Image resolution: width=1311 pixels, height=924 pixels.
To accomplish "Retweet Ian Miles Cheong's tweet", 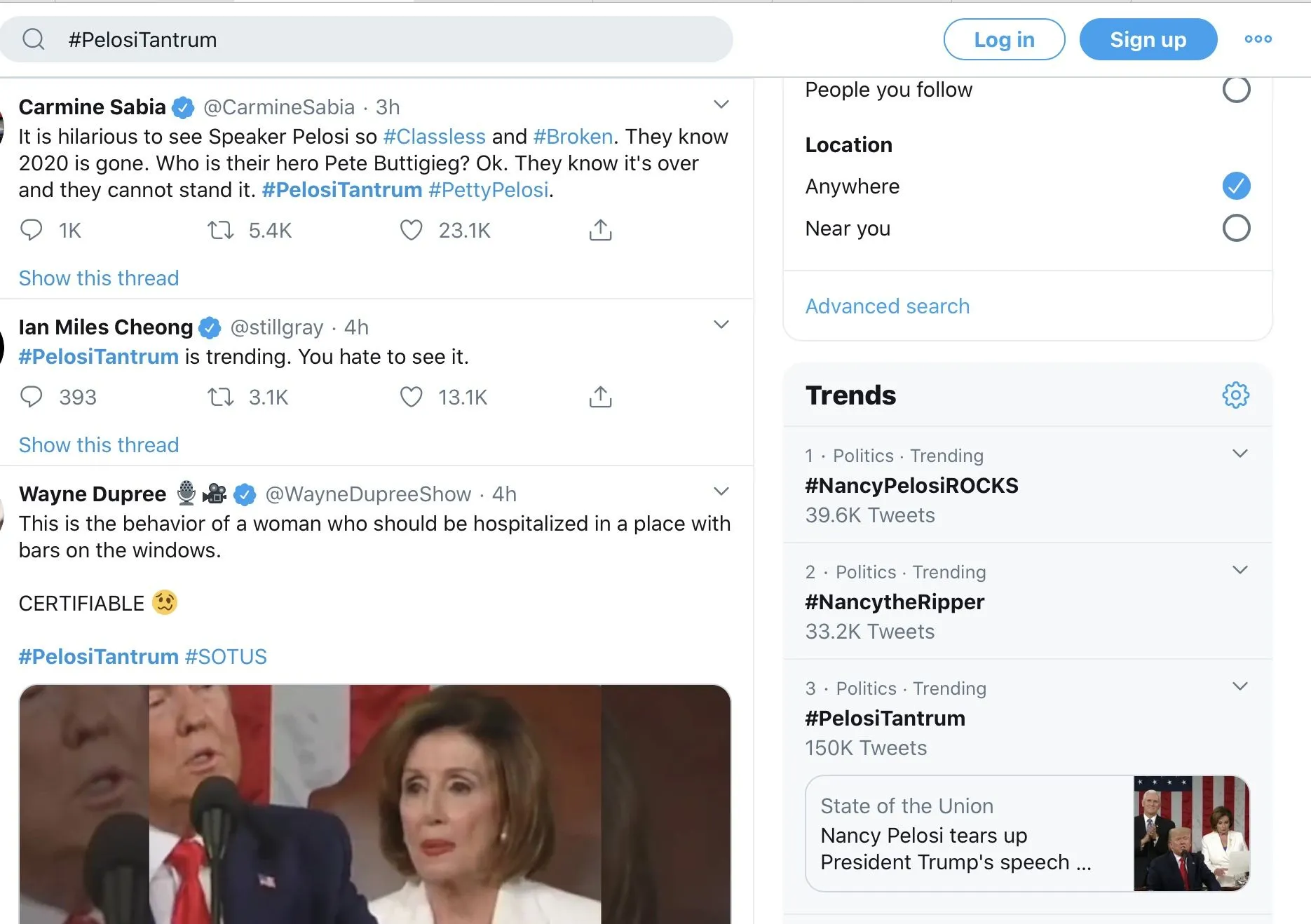I will point(221,397).
